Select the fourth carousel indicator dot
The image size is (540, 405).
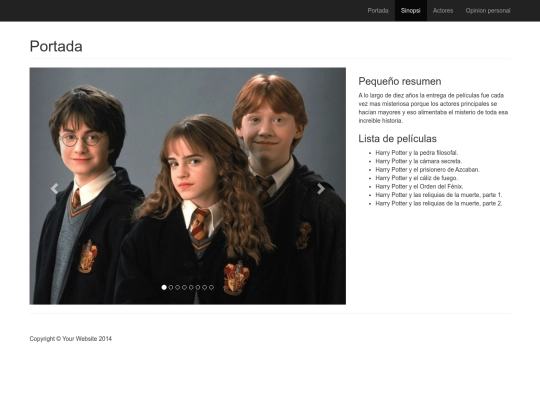coord(184,287)
